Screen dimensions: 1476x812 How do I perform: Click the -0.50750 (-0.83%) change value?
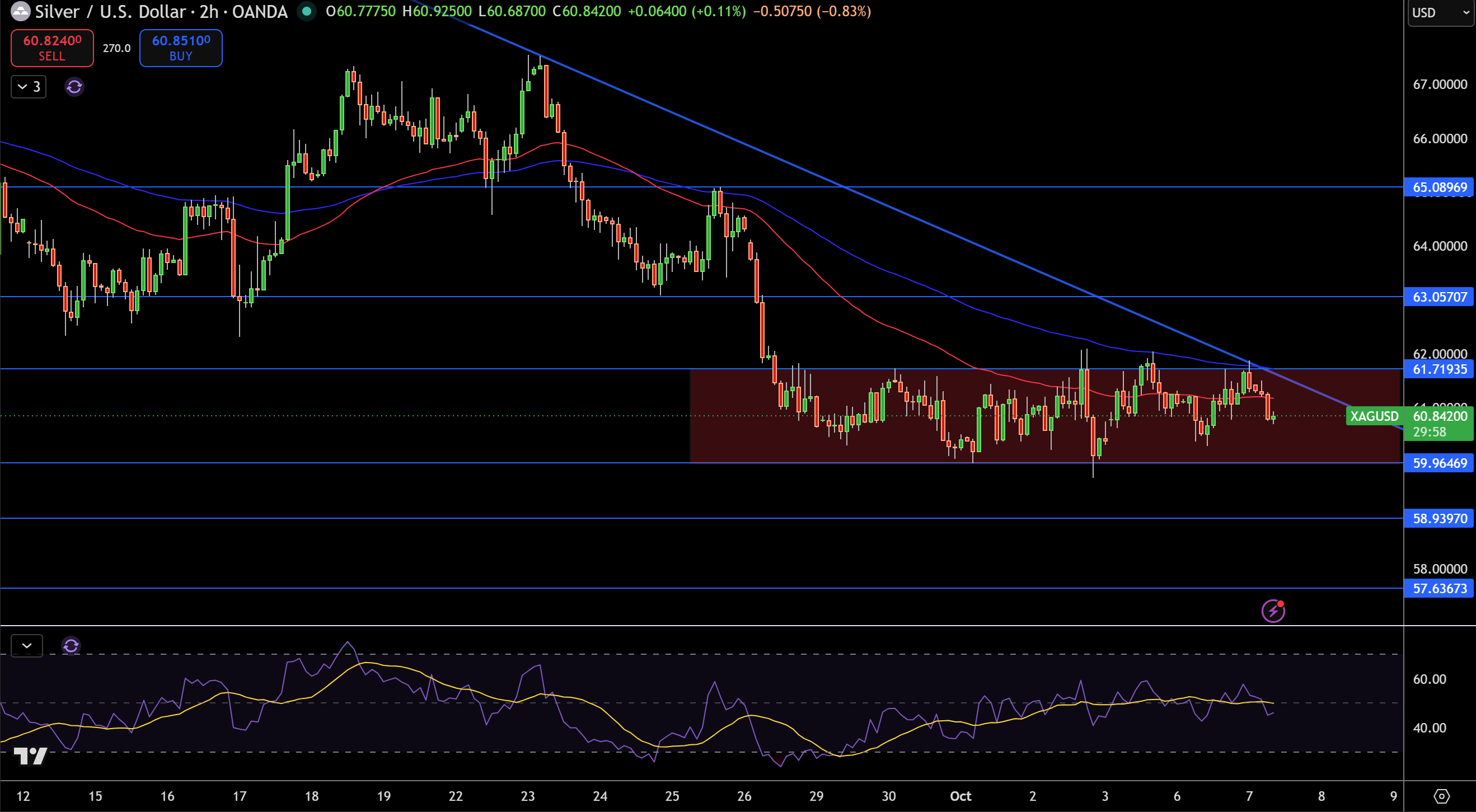point(812,11)
